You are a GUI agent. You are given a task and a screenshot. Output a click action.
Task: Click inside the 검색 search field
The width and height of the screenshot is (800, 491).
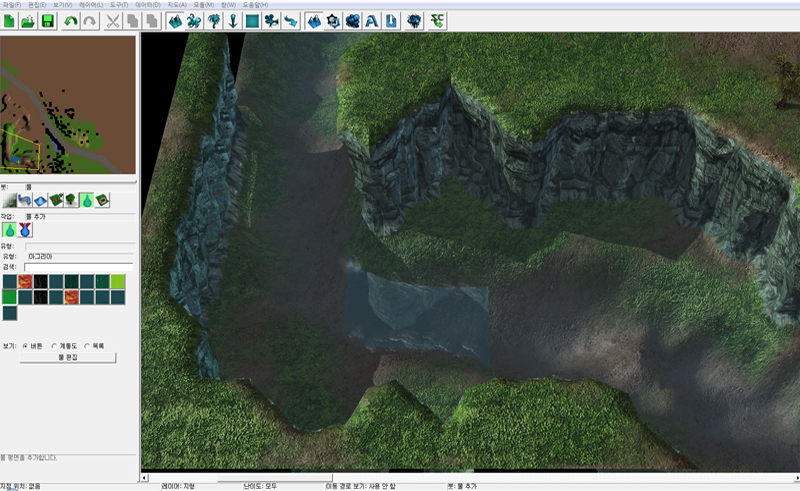[79, 267]
